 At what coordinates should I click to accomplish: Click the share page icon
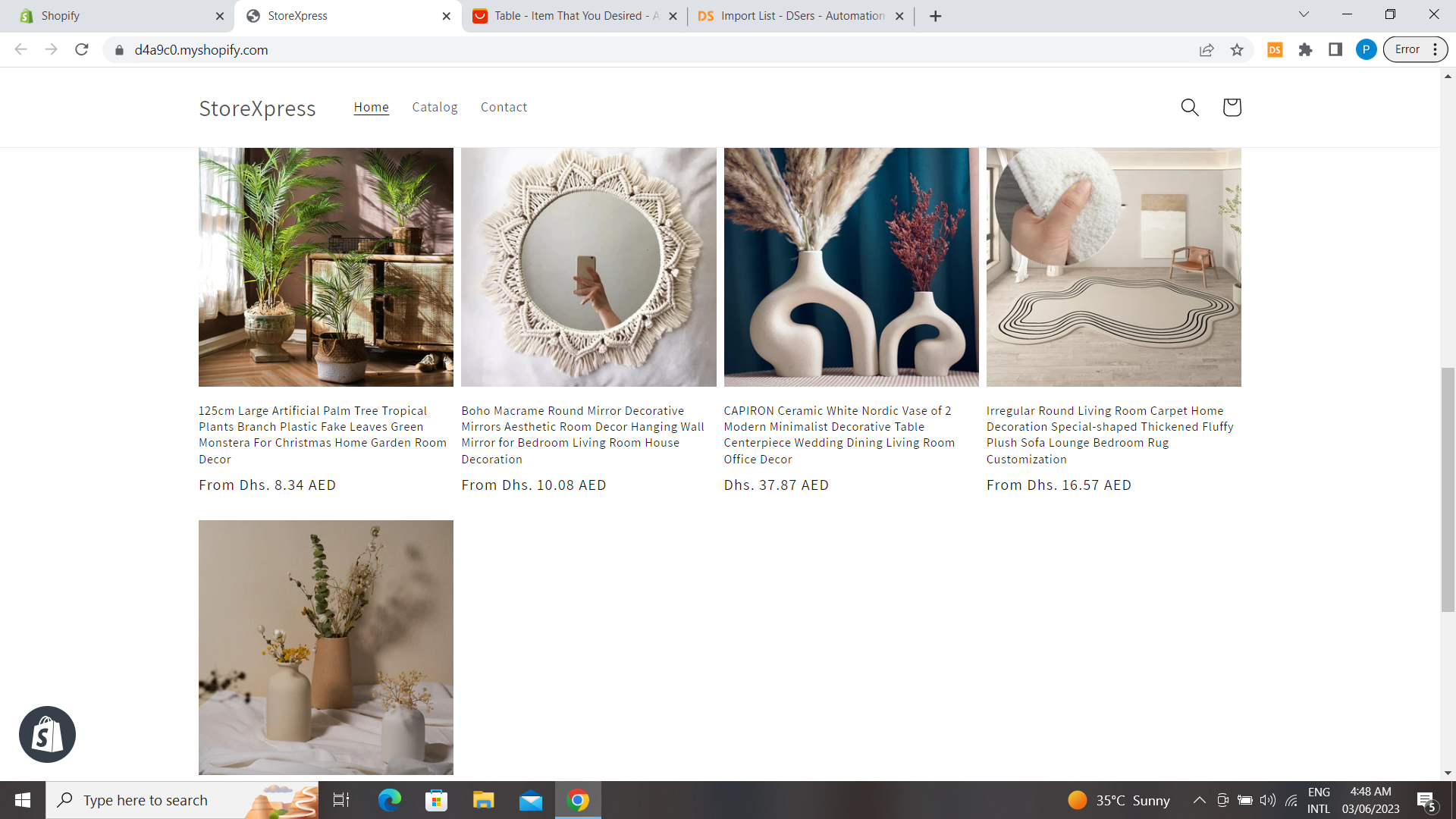pos(1207,50)
